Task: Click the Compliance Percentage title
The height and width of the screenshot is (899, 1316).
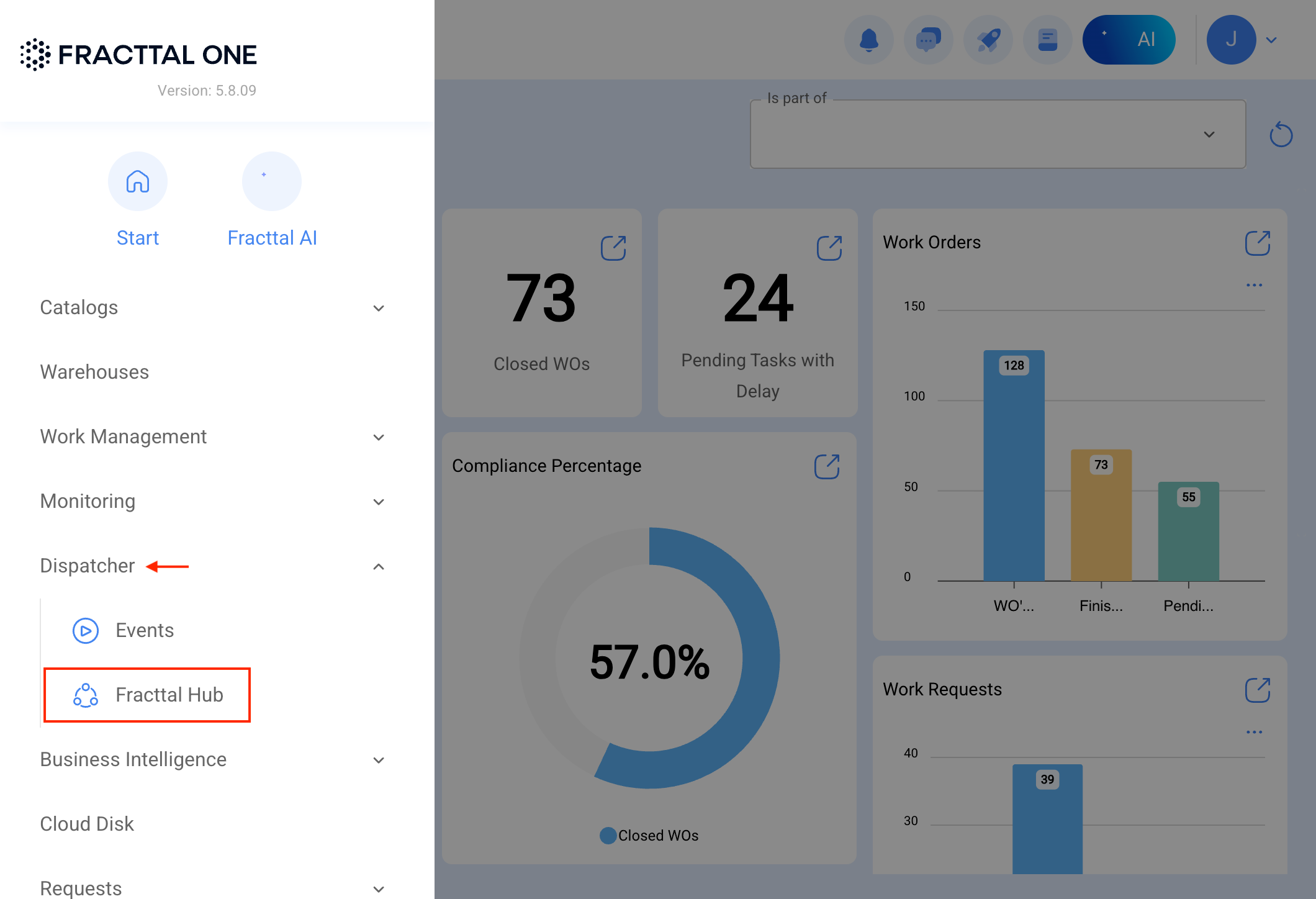Action: pos(547,466)
